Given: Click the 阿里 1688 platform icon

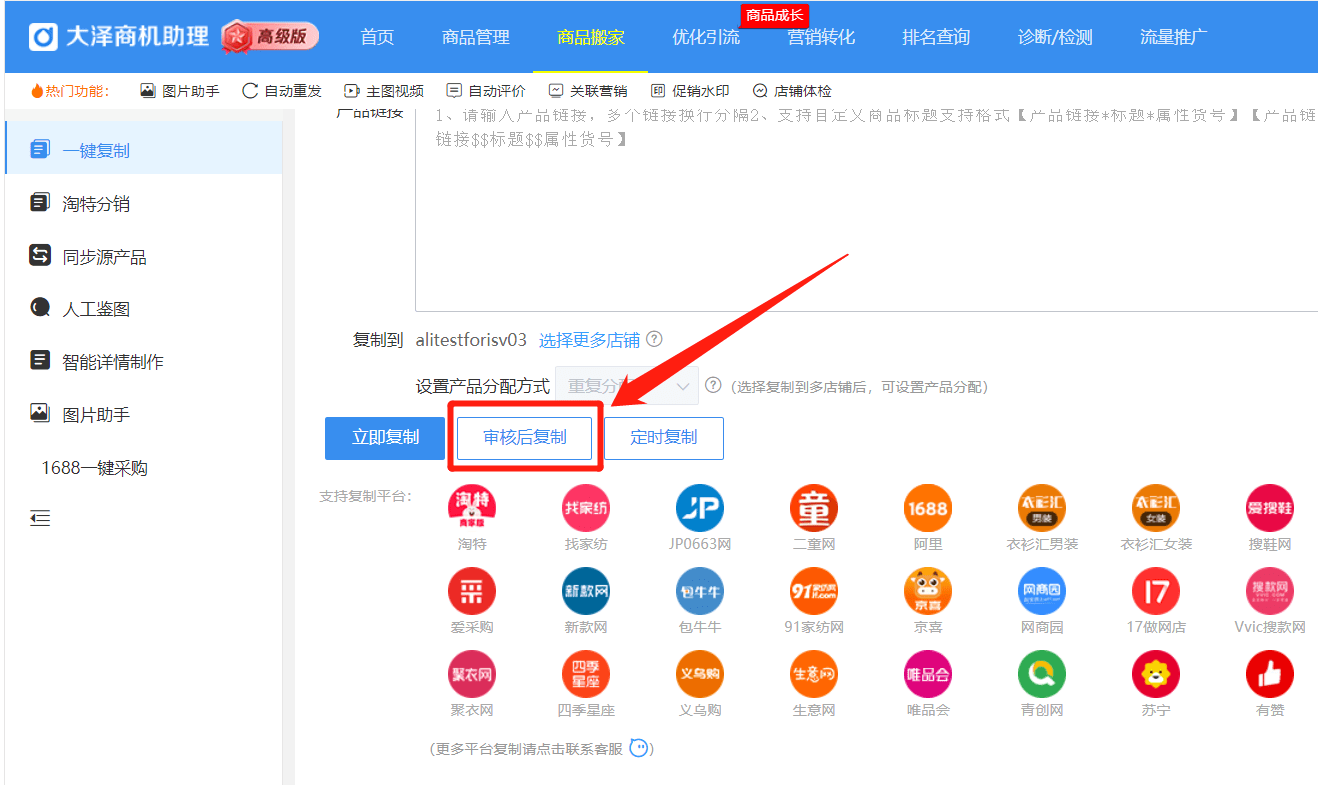Looking at the screenshot, I should click(928, 508).
